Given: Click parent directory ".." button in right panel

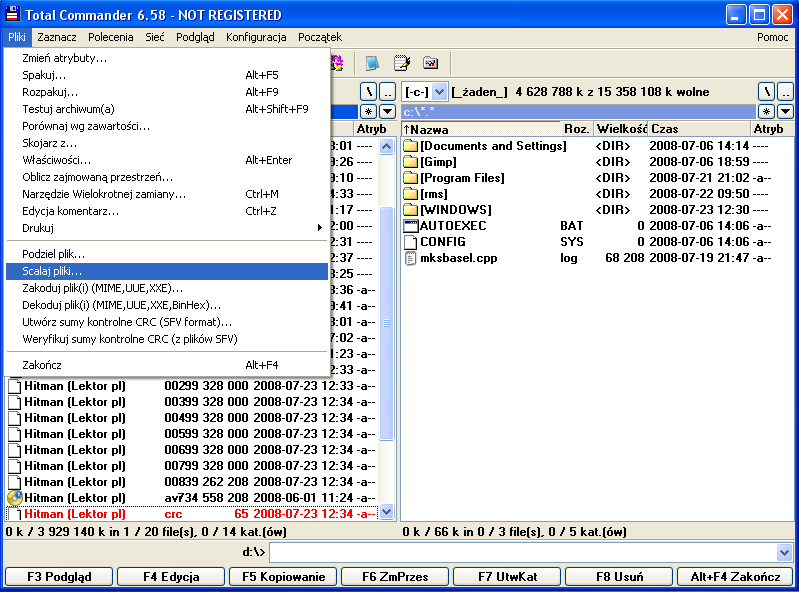Looking at the screenshot, I should pos(785,92).
